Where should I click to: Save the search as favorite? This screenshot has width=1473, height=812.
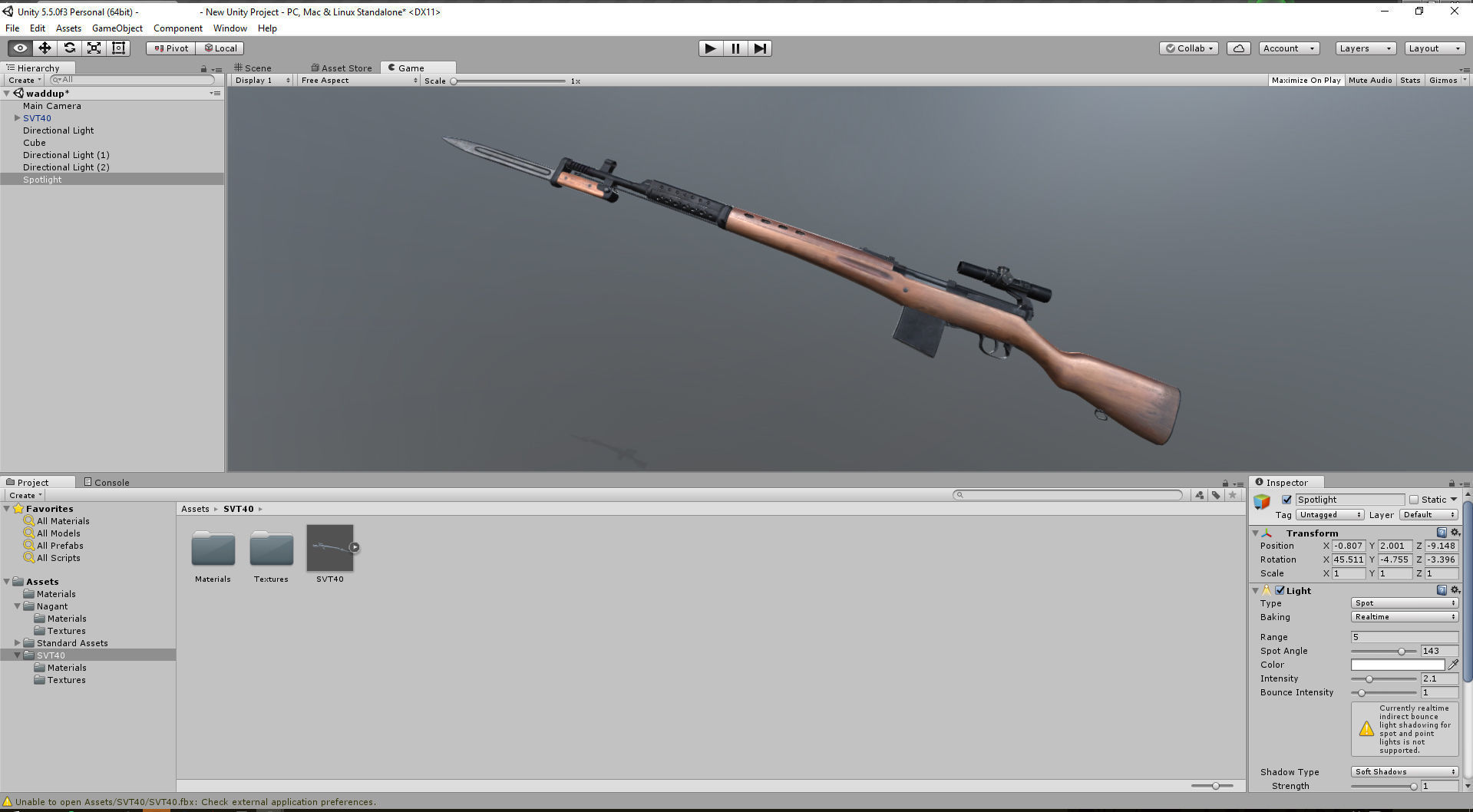click(x=1233, y=495)
